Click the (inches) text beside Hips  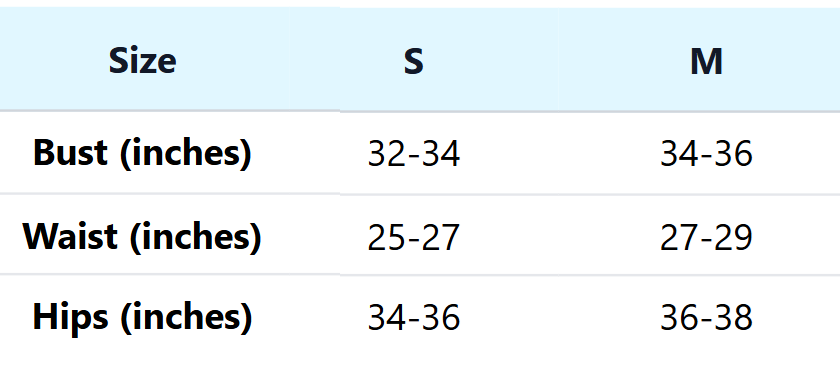point(186,317)
